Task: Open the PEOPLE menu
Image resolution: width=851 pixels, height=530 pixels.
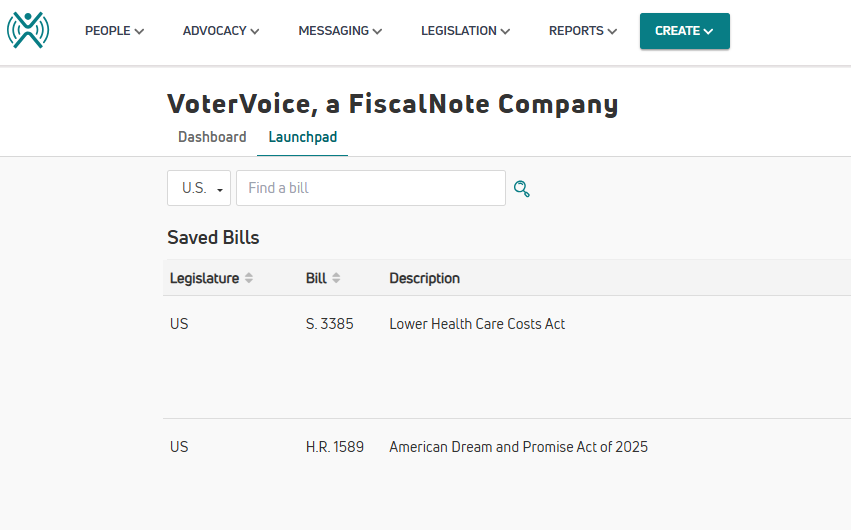Action: (114, 31)
